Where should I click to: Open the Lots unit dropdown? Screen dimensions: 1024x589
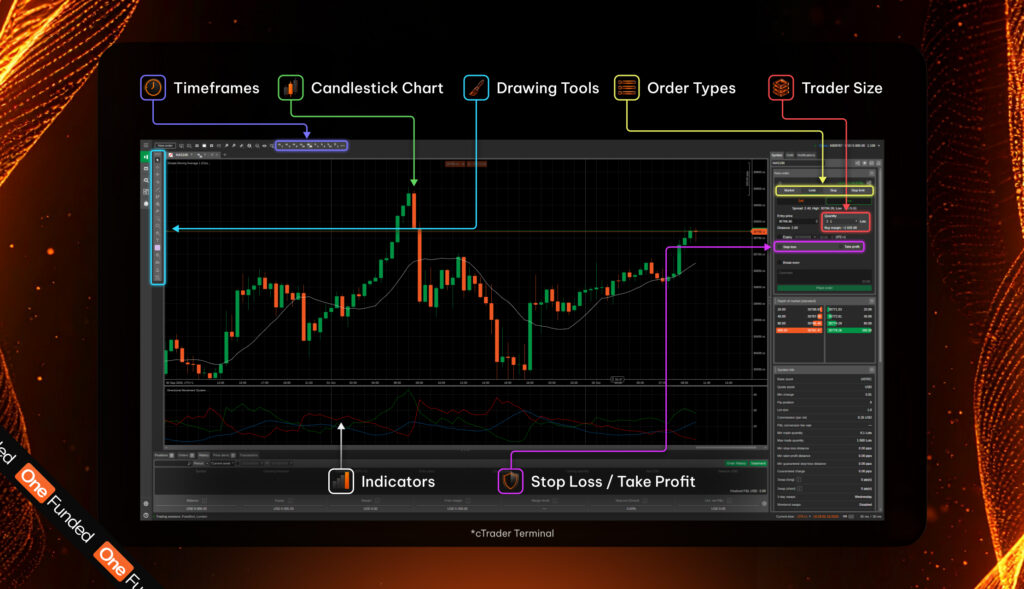click(863, 221)
